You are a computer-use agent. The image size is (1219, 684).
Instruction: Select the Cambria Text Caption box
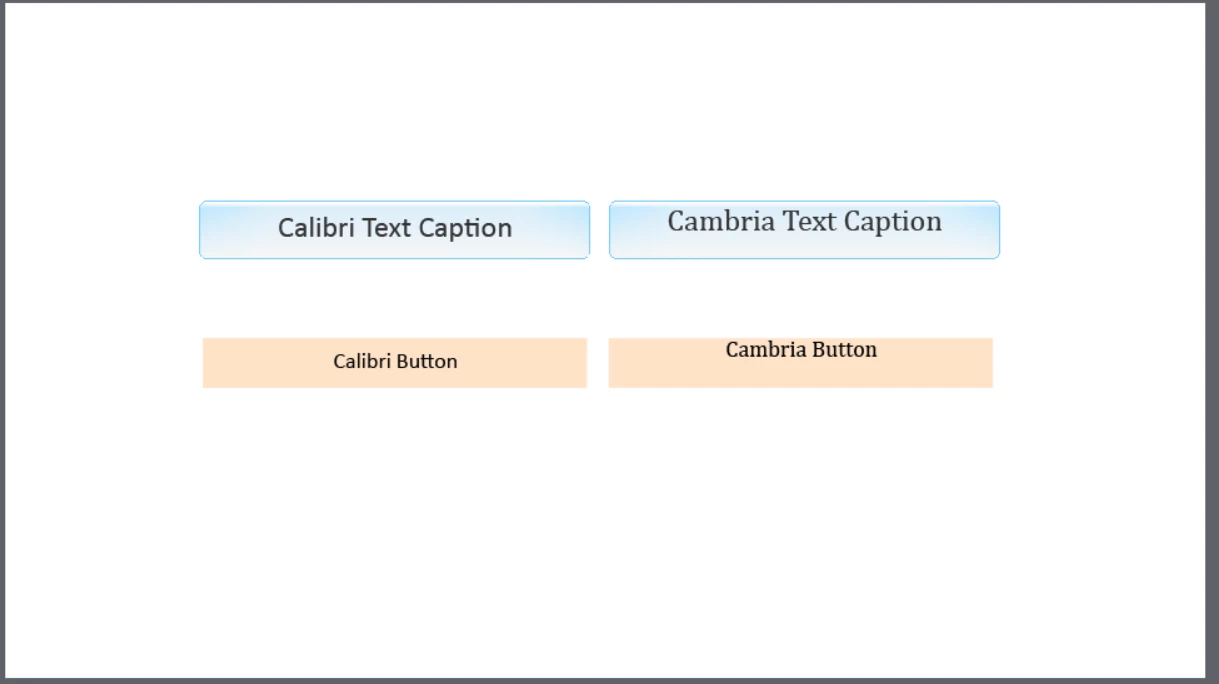coord(804,230)
